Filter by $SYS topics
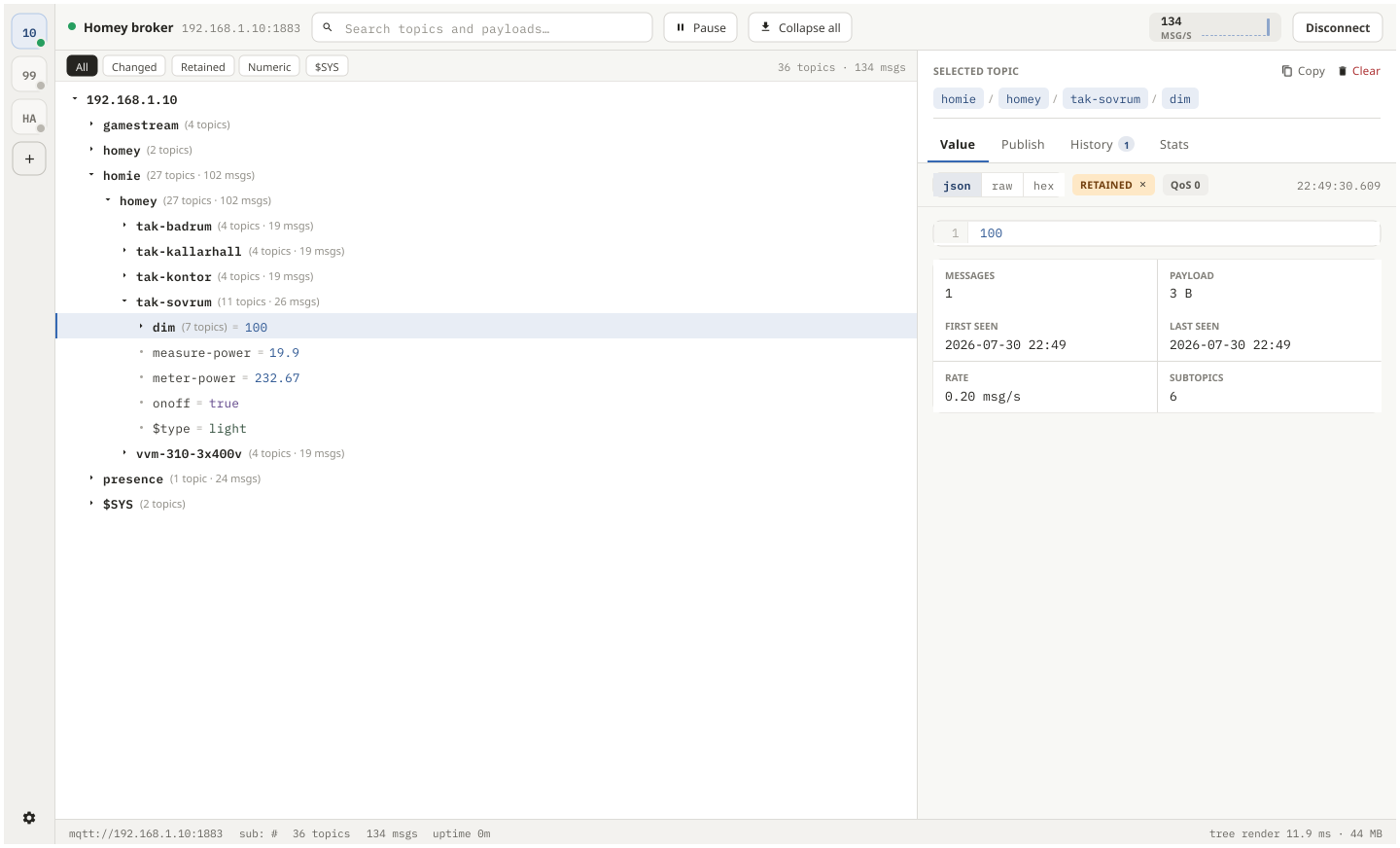1400x848 pixels. coord(327,66)
